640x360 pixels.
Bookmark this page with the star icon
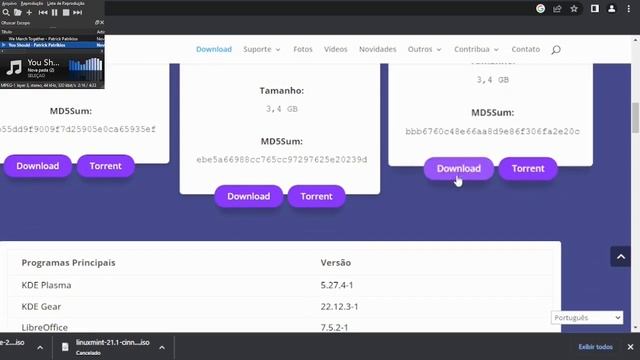(574, 9)
